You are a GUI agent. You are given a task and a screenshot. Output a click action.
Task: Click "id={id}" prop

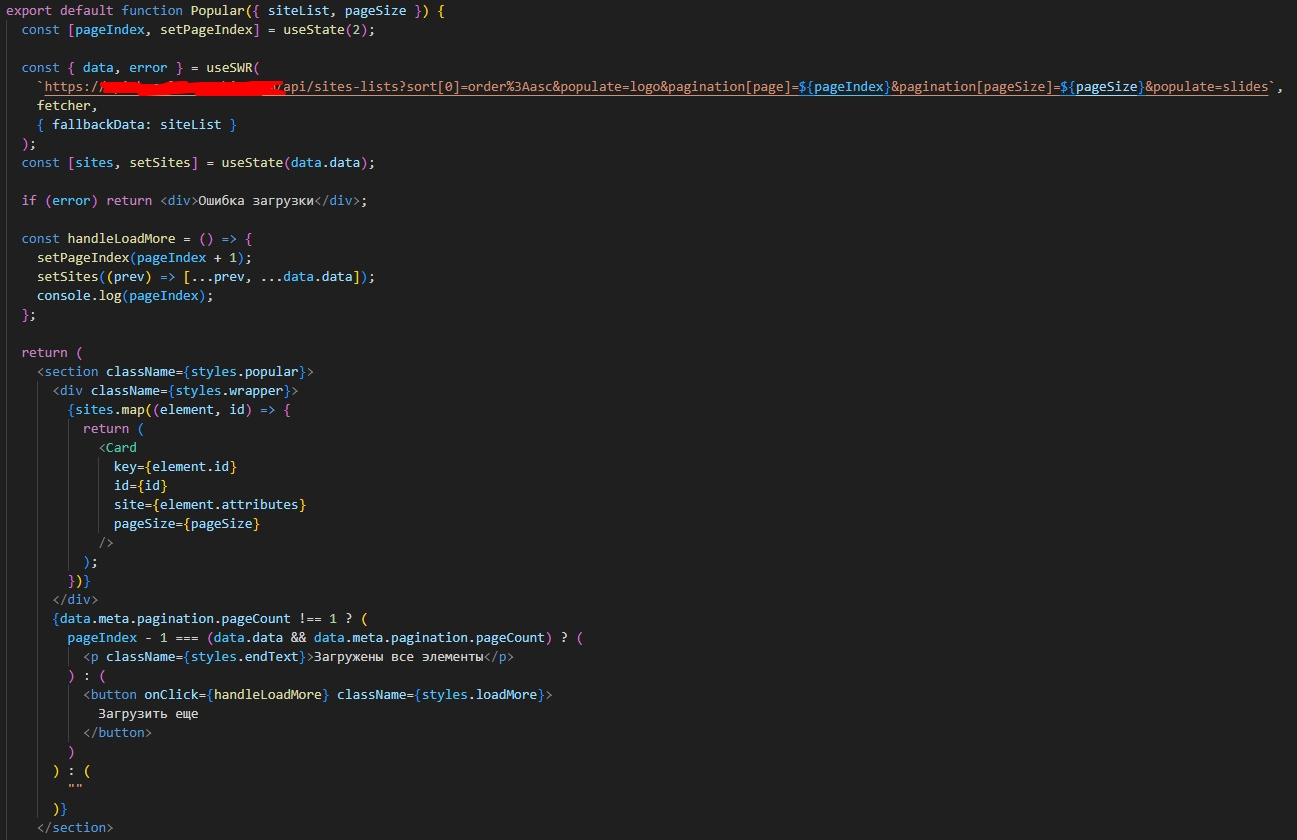pos(141,485)
